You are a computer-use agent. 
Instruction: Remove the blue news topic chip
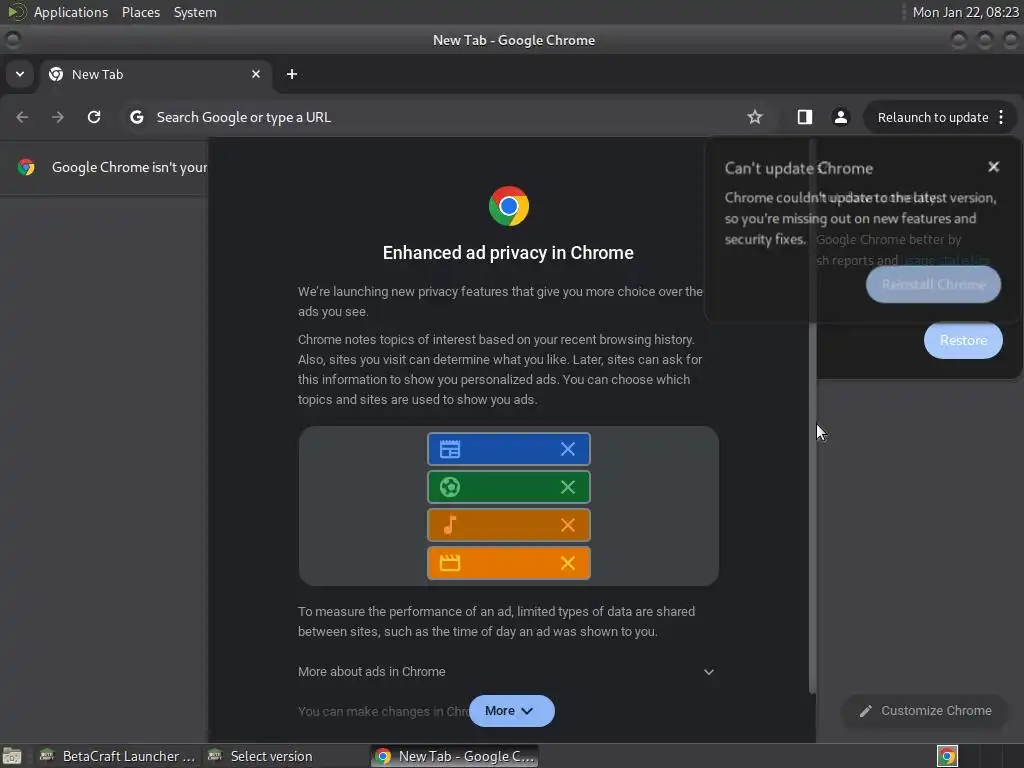(x=568, y=449)
